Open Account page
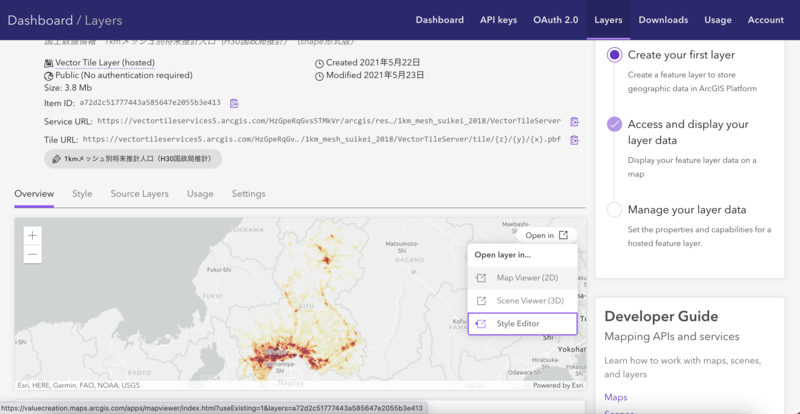This screenshot has height=414, width=800. 766,20
